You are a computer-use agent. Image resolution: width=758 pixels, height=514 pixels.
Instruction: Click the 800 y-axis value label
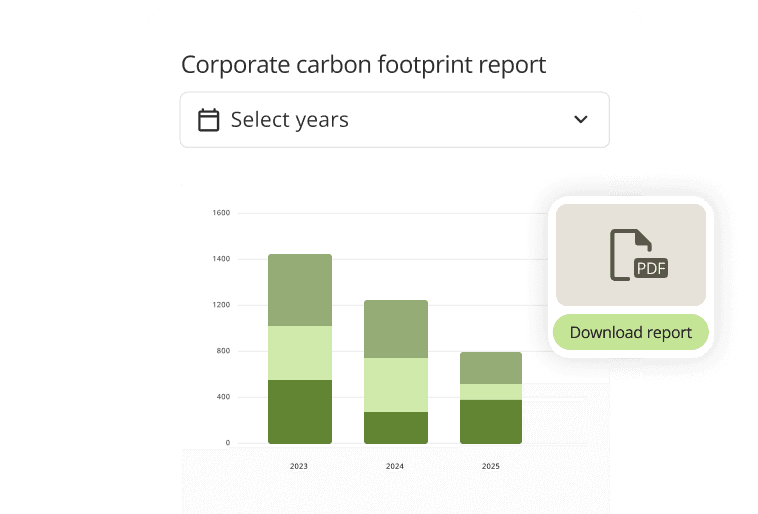tap(223, 351)
